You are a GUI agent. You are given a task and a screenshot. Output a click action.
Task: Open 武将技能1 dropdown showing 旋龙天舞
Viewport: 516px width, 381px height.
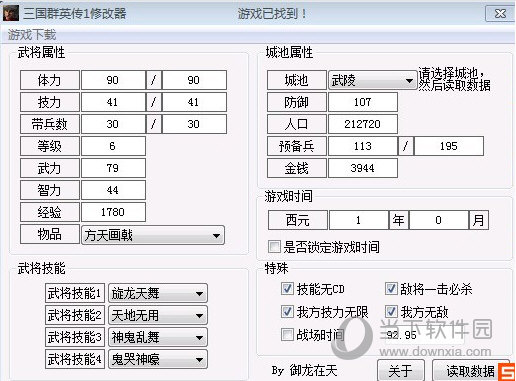pyautogui.click(x=158, y=293)
